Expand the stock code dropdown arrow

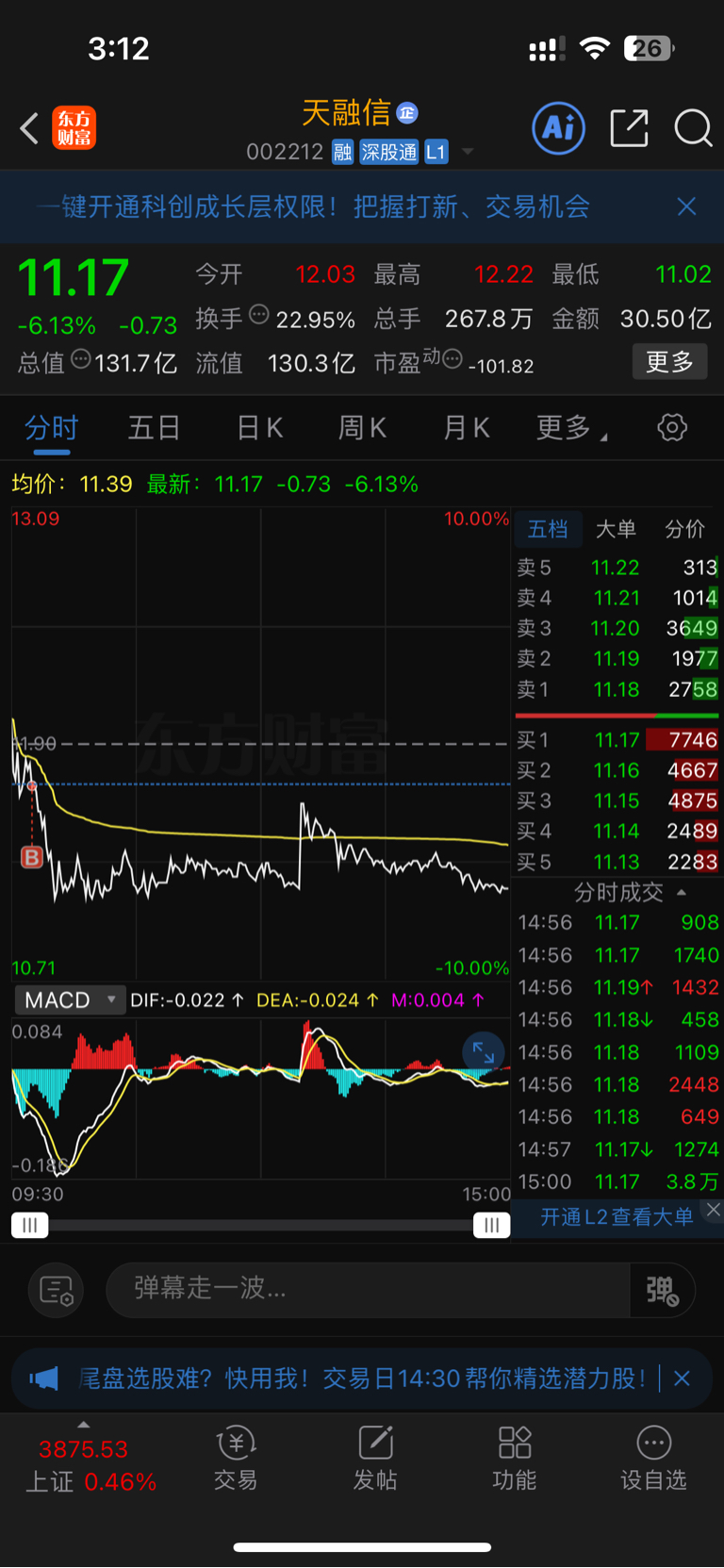point(468,152)
